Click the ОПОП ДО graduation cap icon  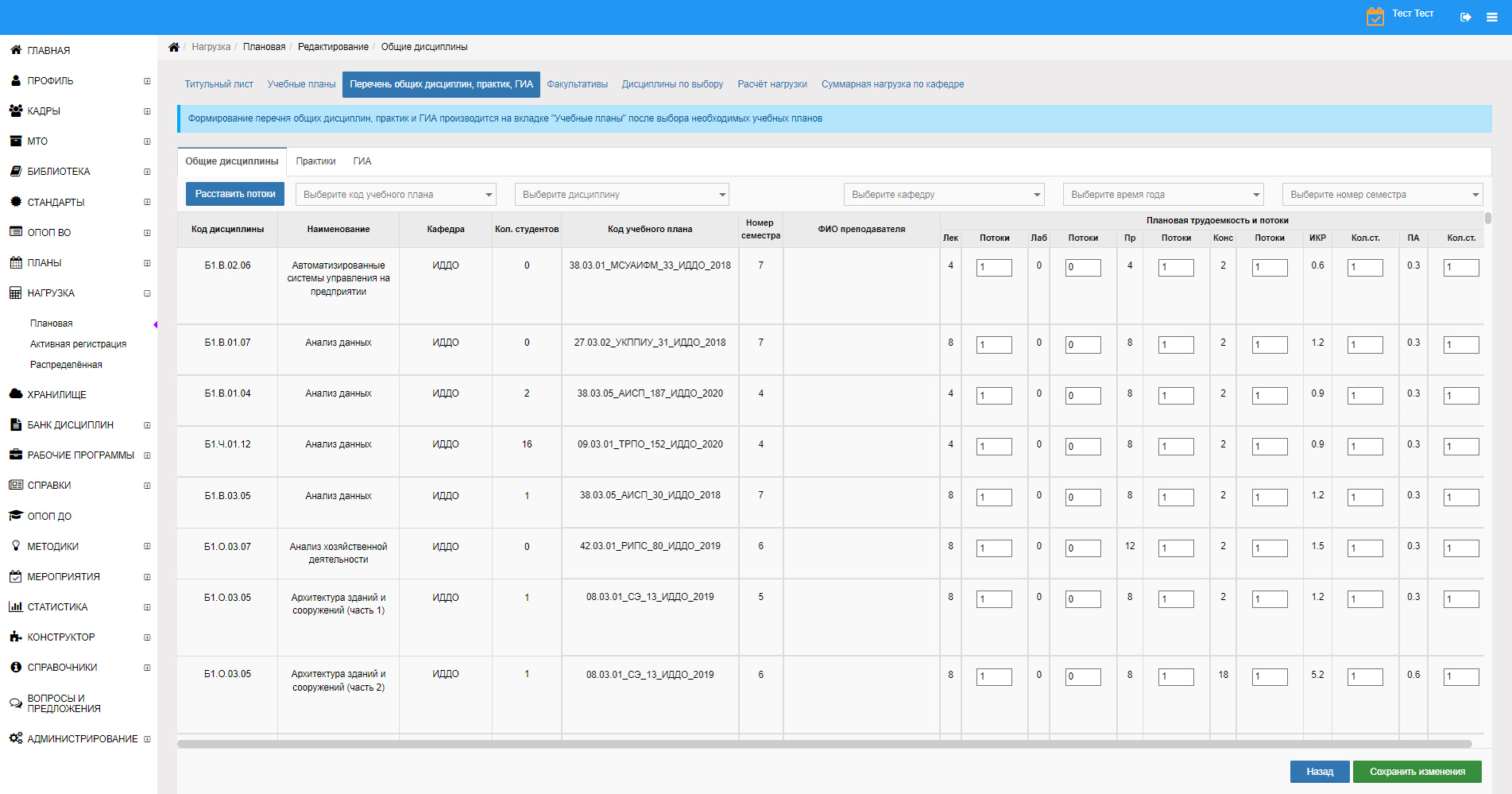[16, 516]
